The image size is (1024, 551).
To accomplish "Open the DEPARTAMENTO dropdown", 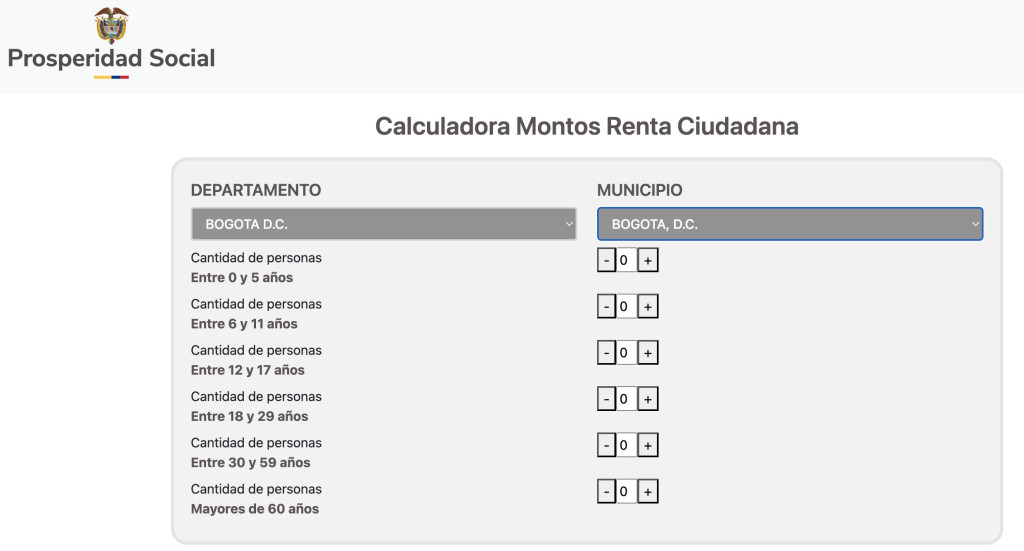I will (383, 224).
